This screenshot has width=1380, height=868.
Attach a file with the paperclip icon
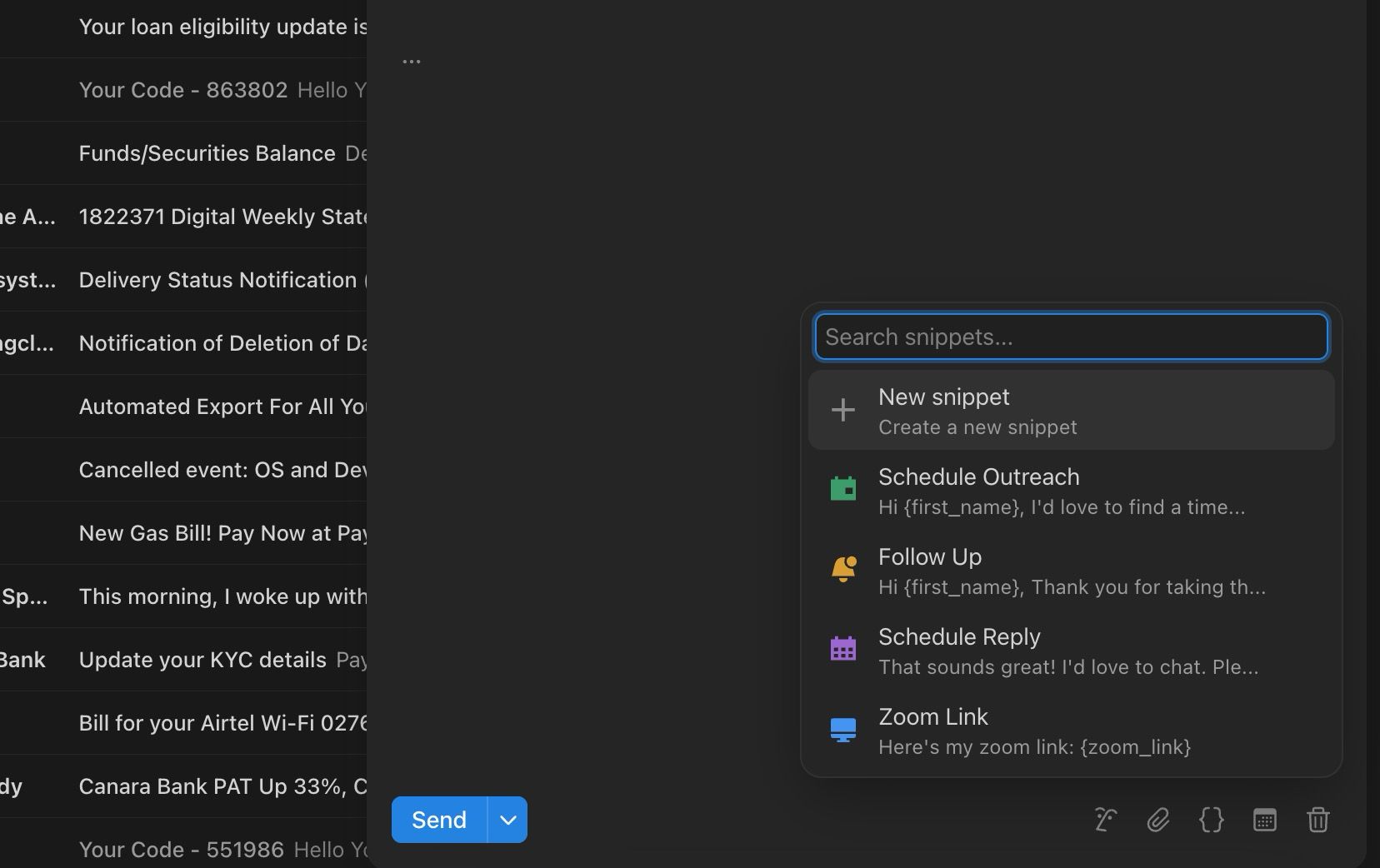tap(1158, 820)
